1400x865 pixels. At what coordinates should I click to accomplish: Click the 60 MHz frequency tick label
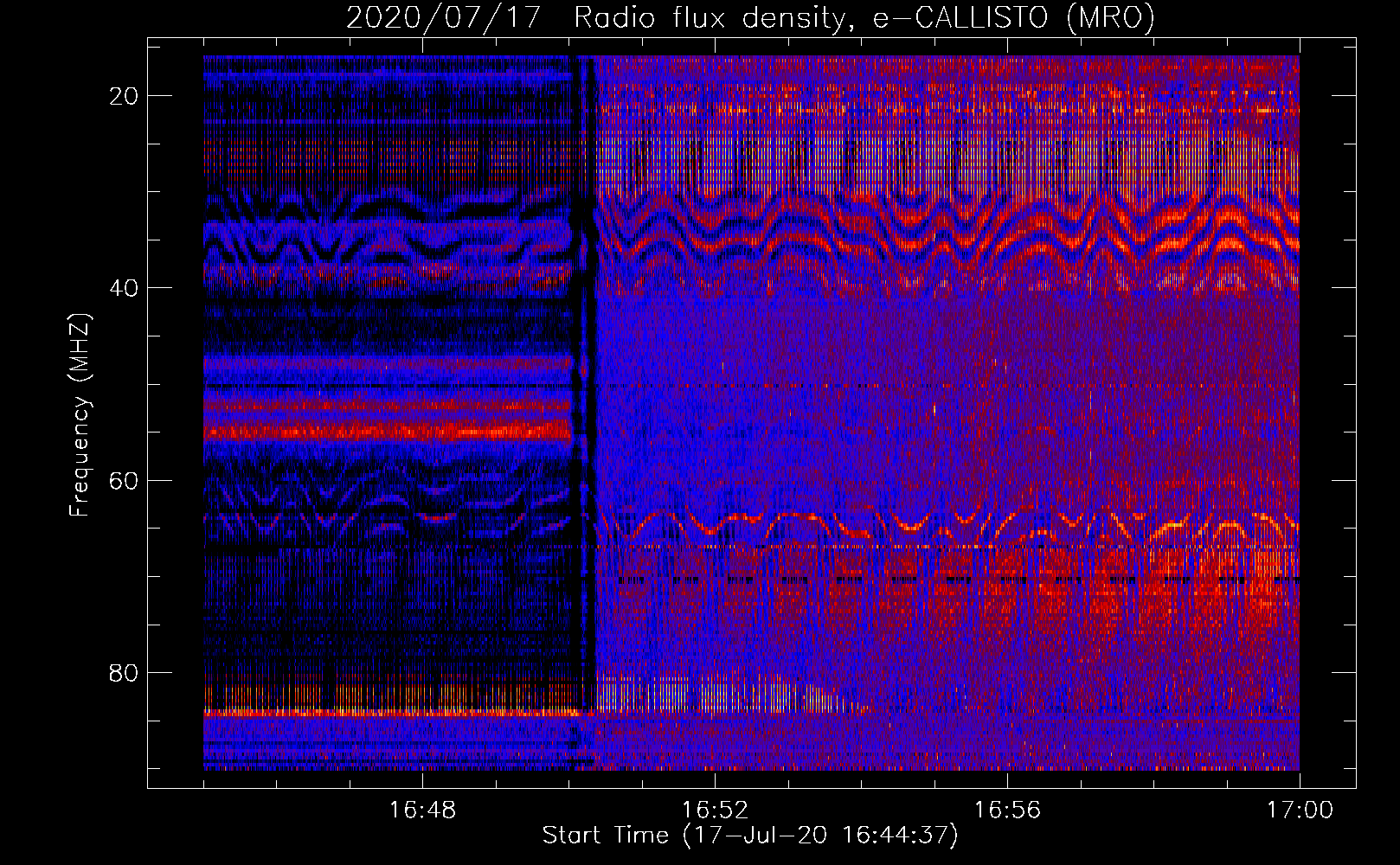pos(125,480)
